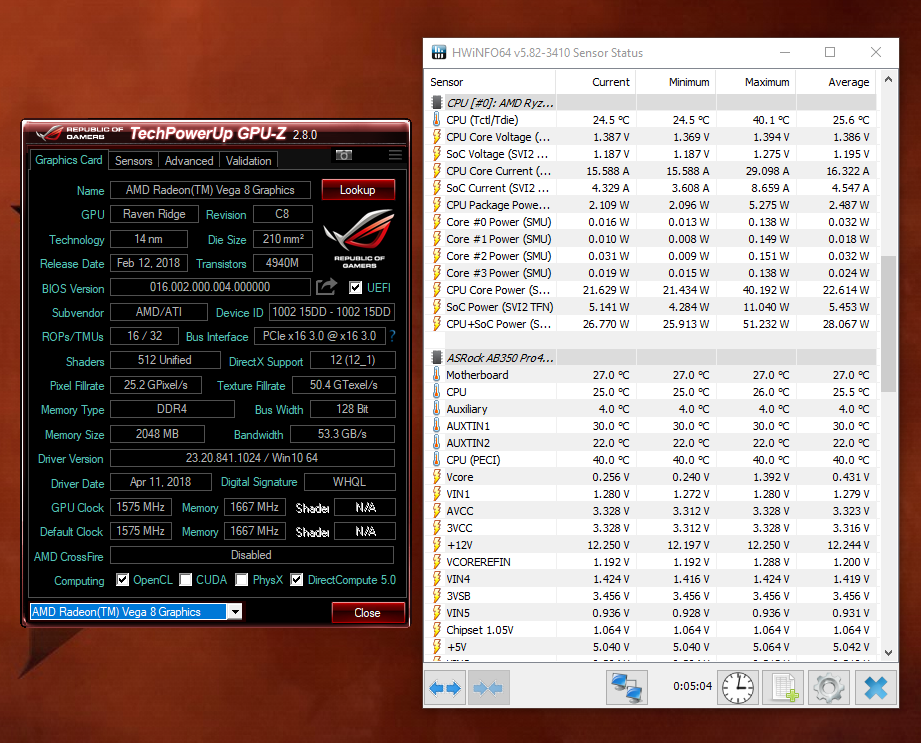Click HWiNFO scrollbar down arrow

(x=888, y=653)
